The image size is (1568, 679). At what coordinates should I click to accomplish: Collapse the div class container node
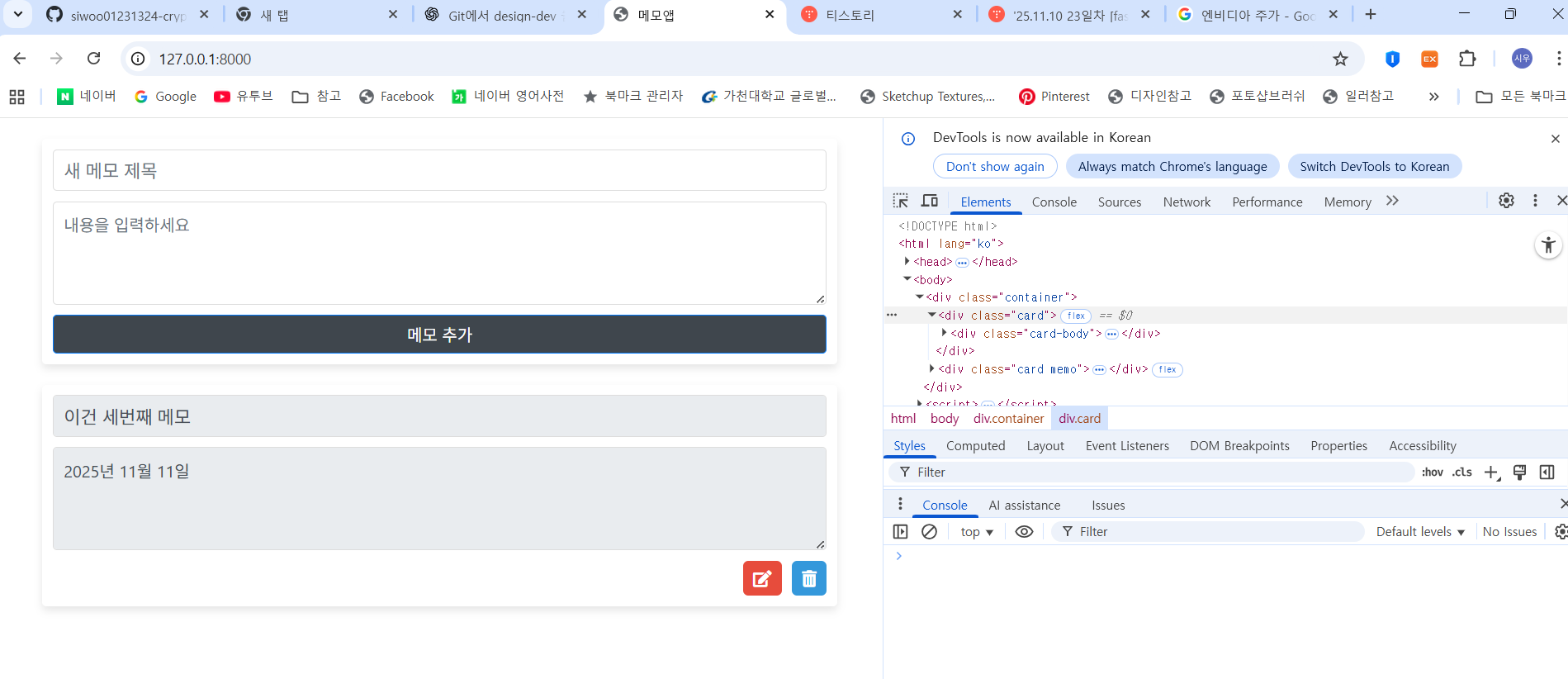(919, 297)
